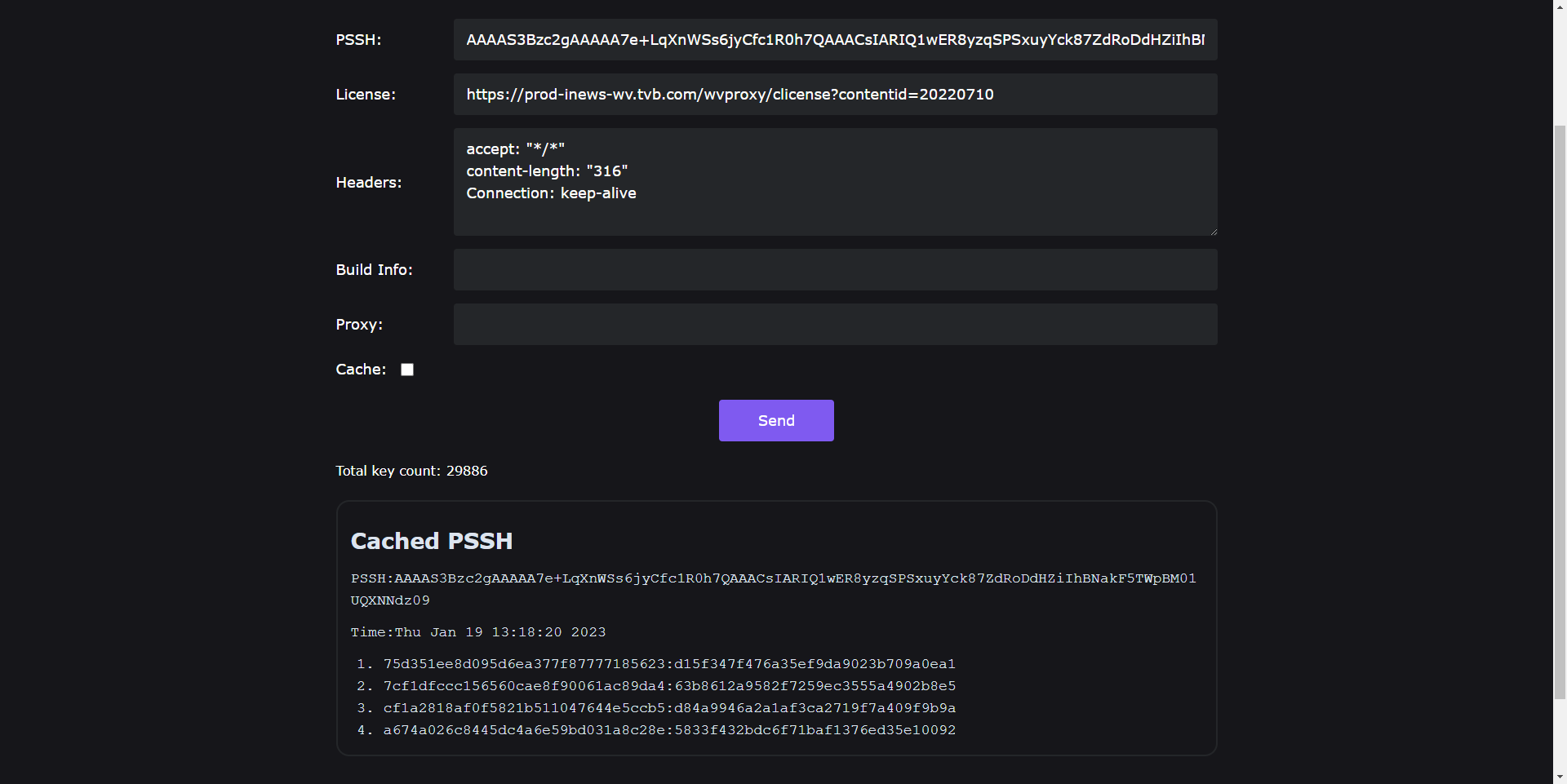1567x784 pixels.
Task: Click the empty Proxy input field
Action: pyautogui.click(x=834, y=325)
